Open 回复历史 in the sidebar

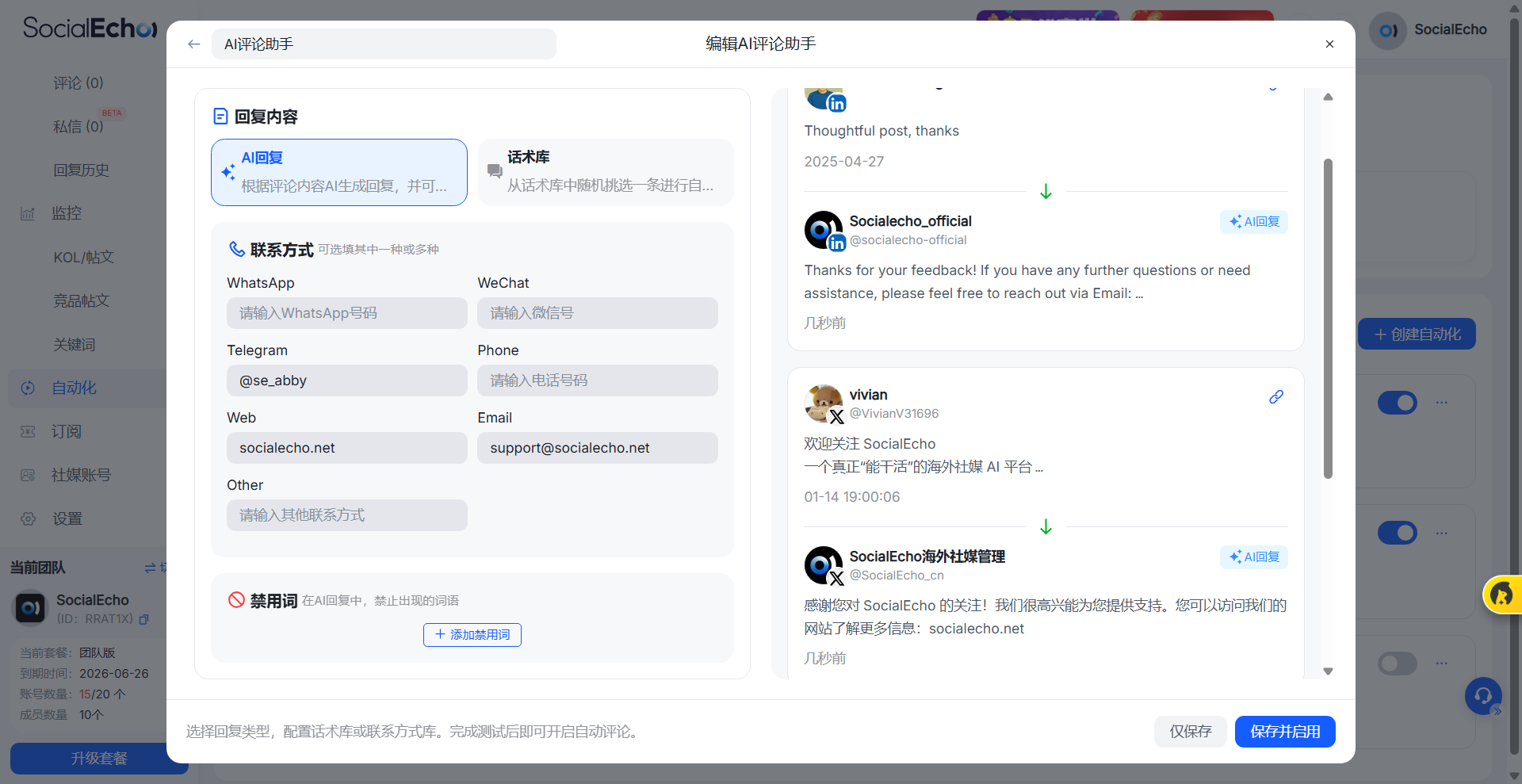click(x=82, y=170)
